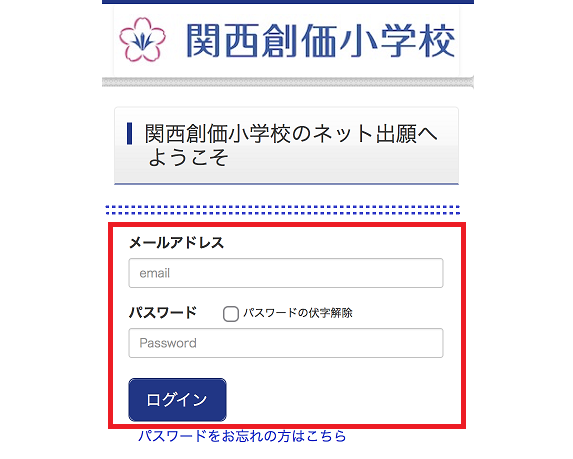Focus the Password input field
The height and width of the screenshot is (459, 573).
[286, 343]
